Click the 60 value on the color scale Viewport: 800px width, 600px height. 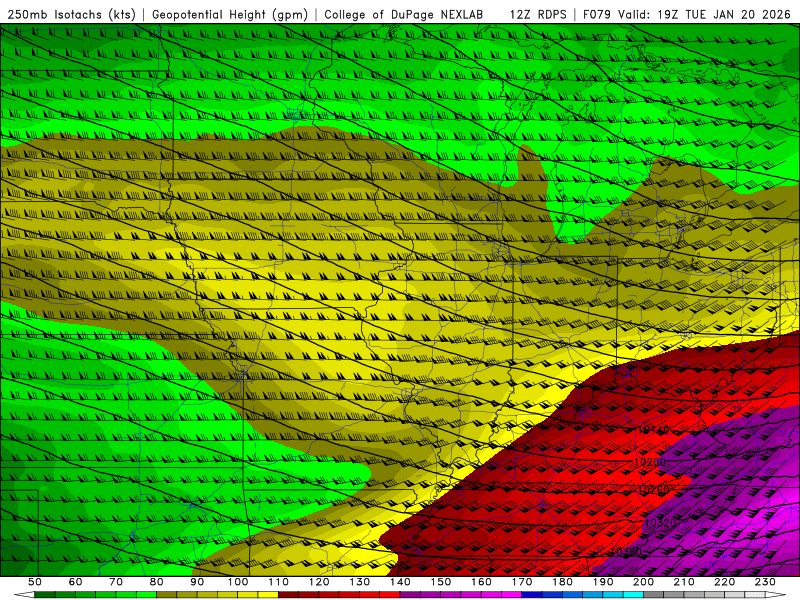pos(76,582)
